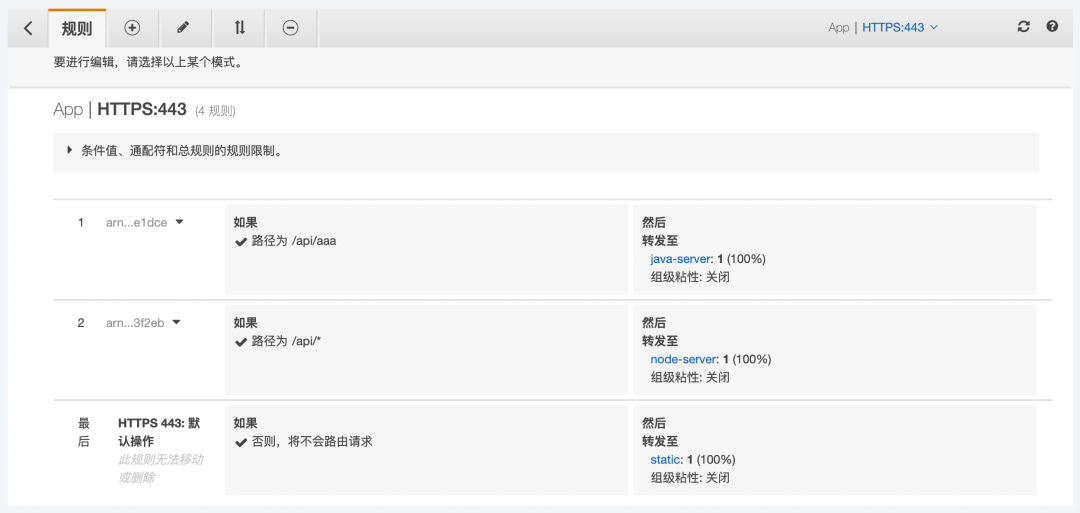Click the HTTPS 443: 默认操作 rule label
This screenshot has height=513, width=1080.
tap(159, 432)
